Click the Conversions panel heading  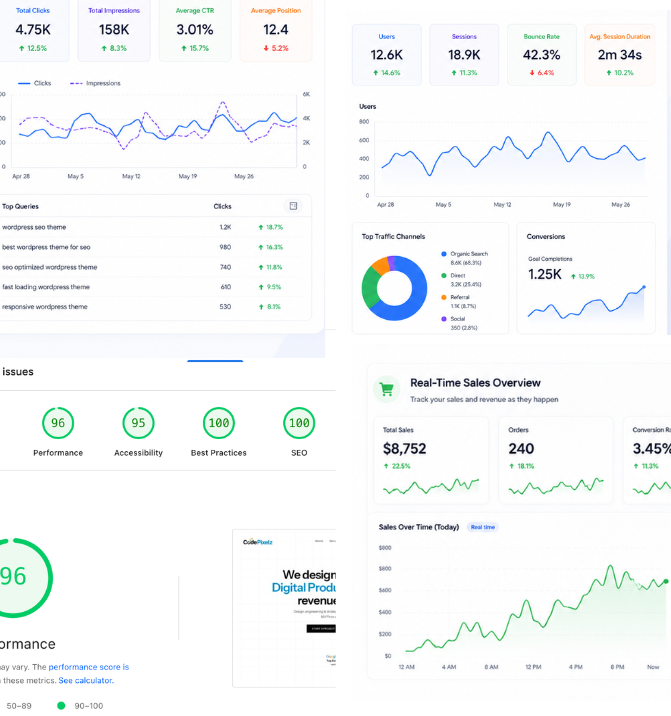[x=546, y=237]
